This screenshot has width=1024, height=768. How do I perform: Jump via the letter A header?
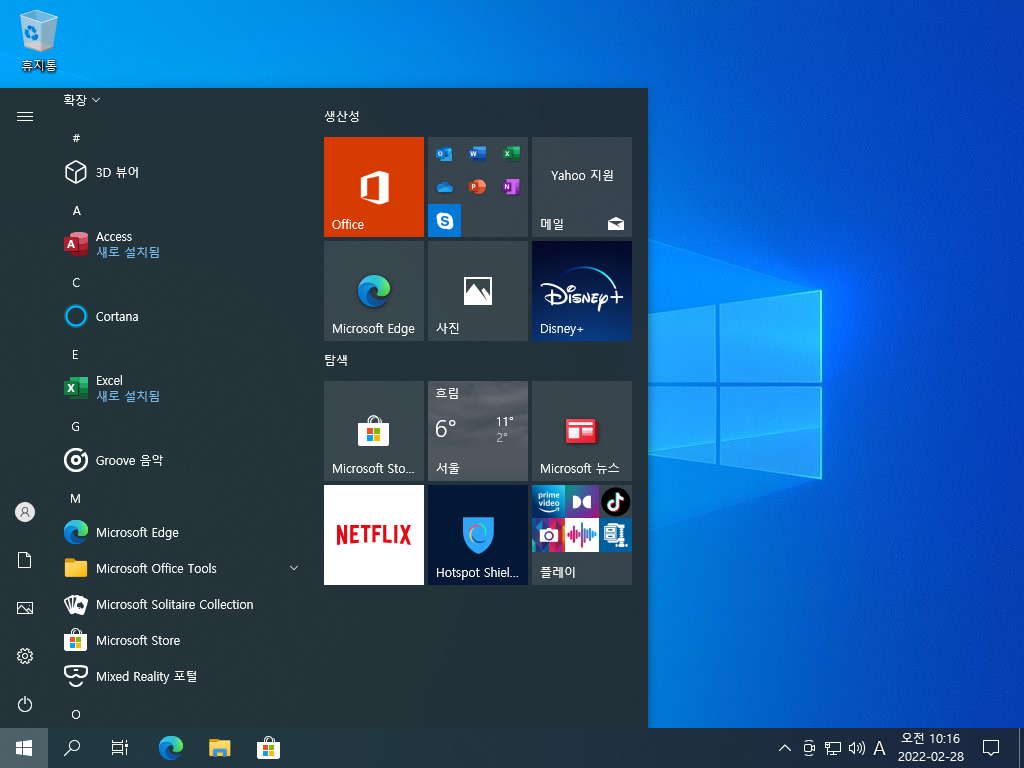tap(76, 210)
